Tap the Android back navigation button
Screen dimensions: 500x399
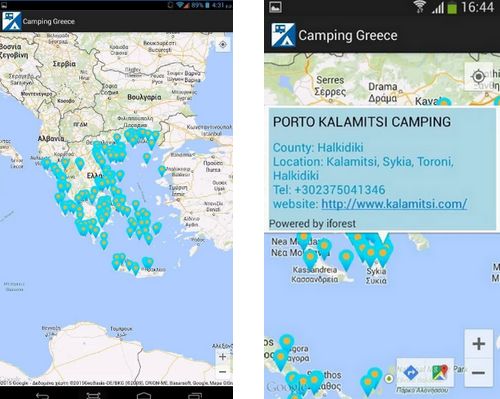pos(42,395)
